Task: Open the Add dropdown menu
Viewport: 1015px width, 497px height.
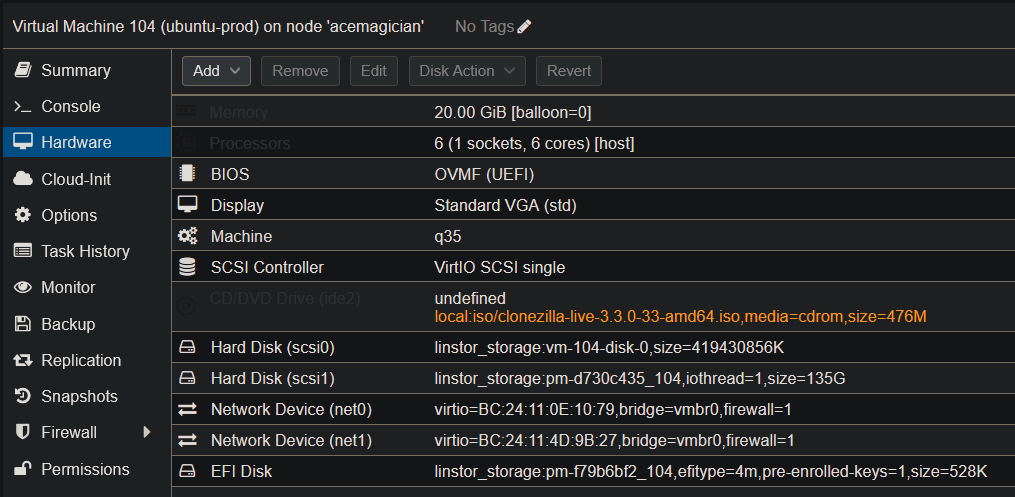Action: coord(216,71)
